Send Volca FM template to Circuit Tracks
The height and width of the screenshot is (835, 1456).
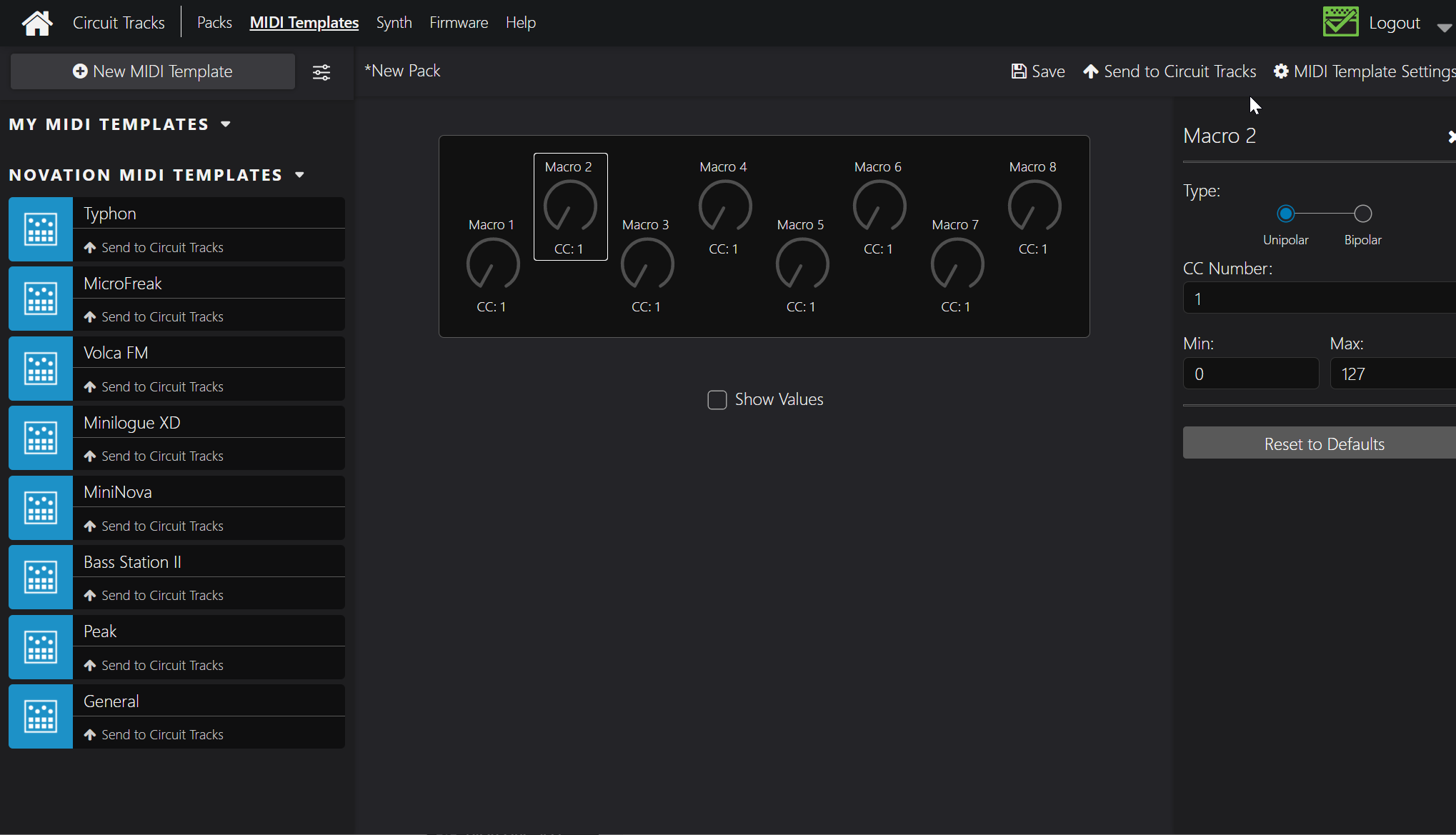[x=154, y=386]
